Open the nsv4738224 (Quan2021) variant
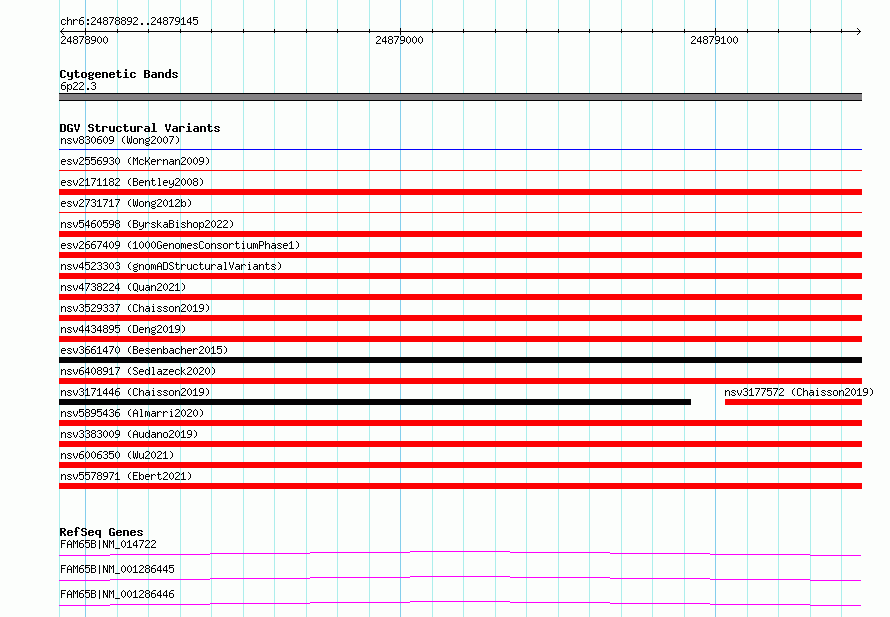 point(123,287)
